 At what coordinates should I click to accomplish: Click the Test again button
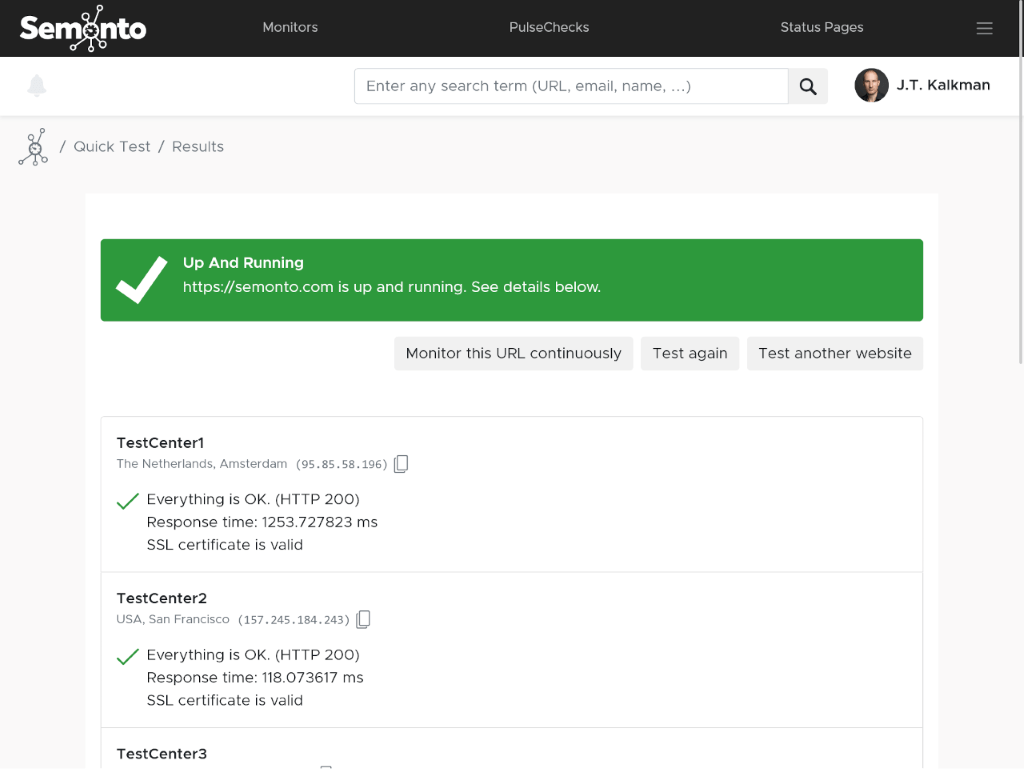690,353
